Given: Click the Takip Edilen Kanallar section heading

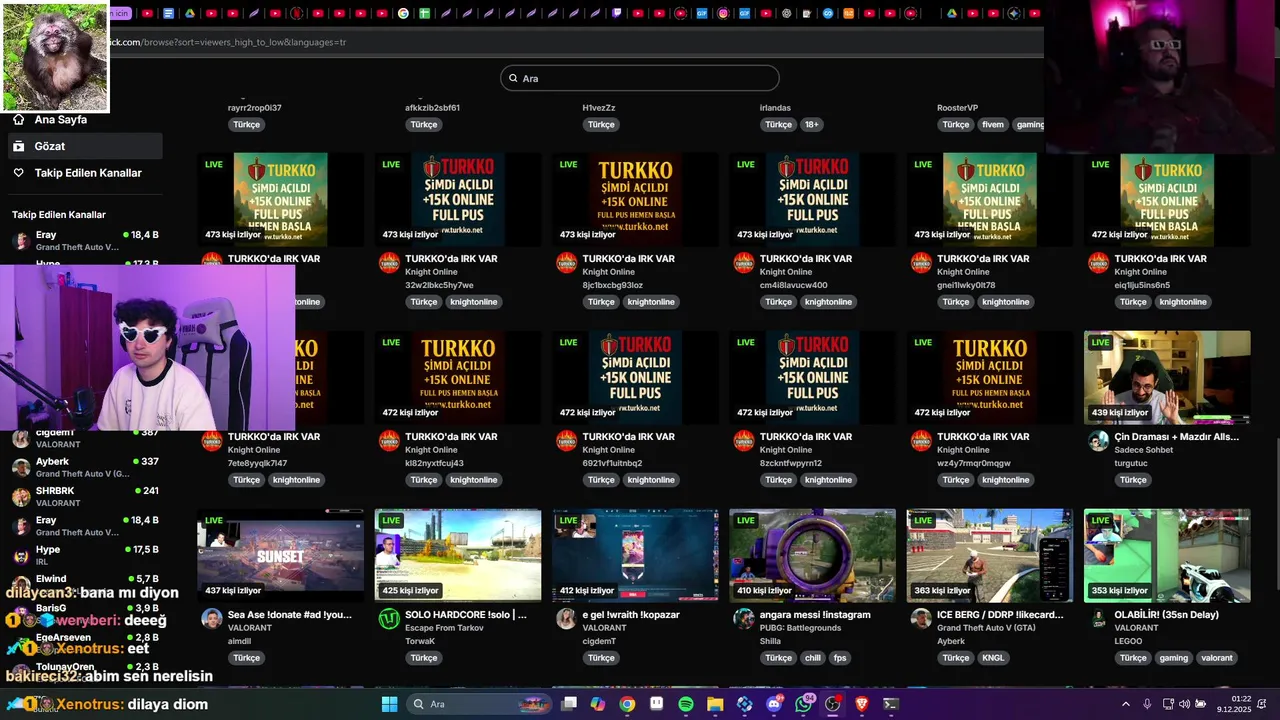Looking at the screenshot, I should point(59,214).
